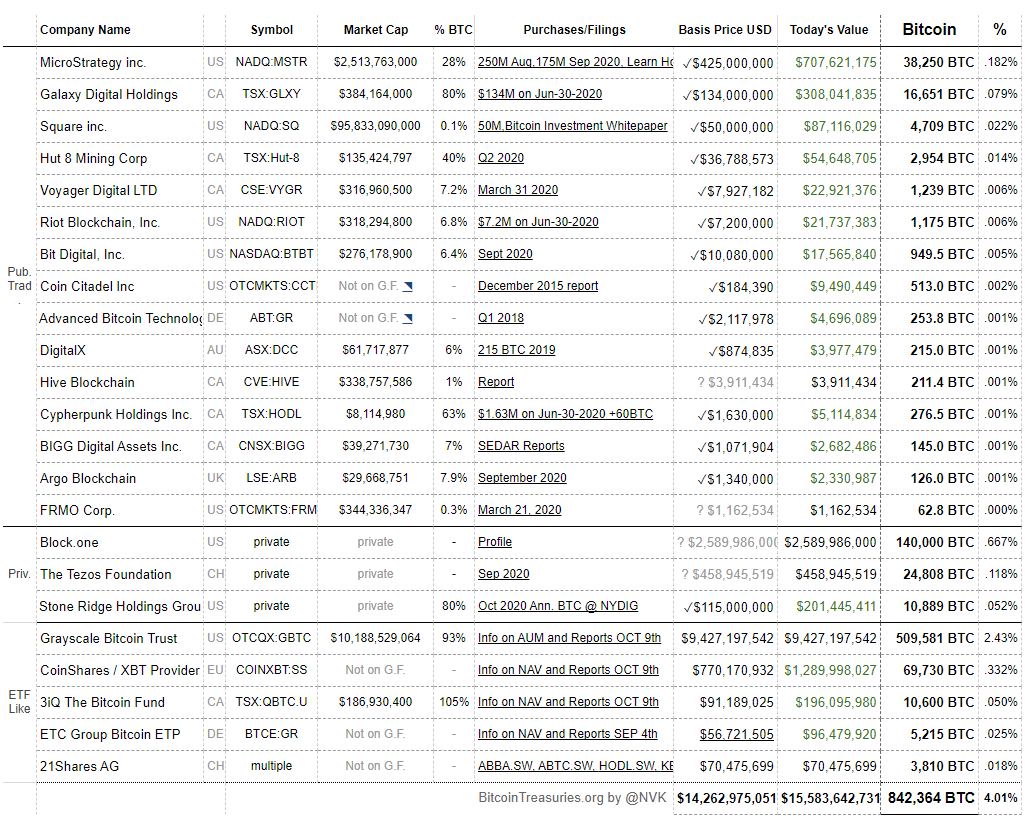Open the Block.one Profile link
Viewport: 1034px width, 830px height.
click(495, 542)
